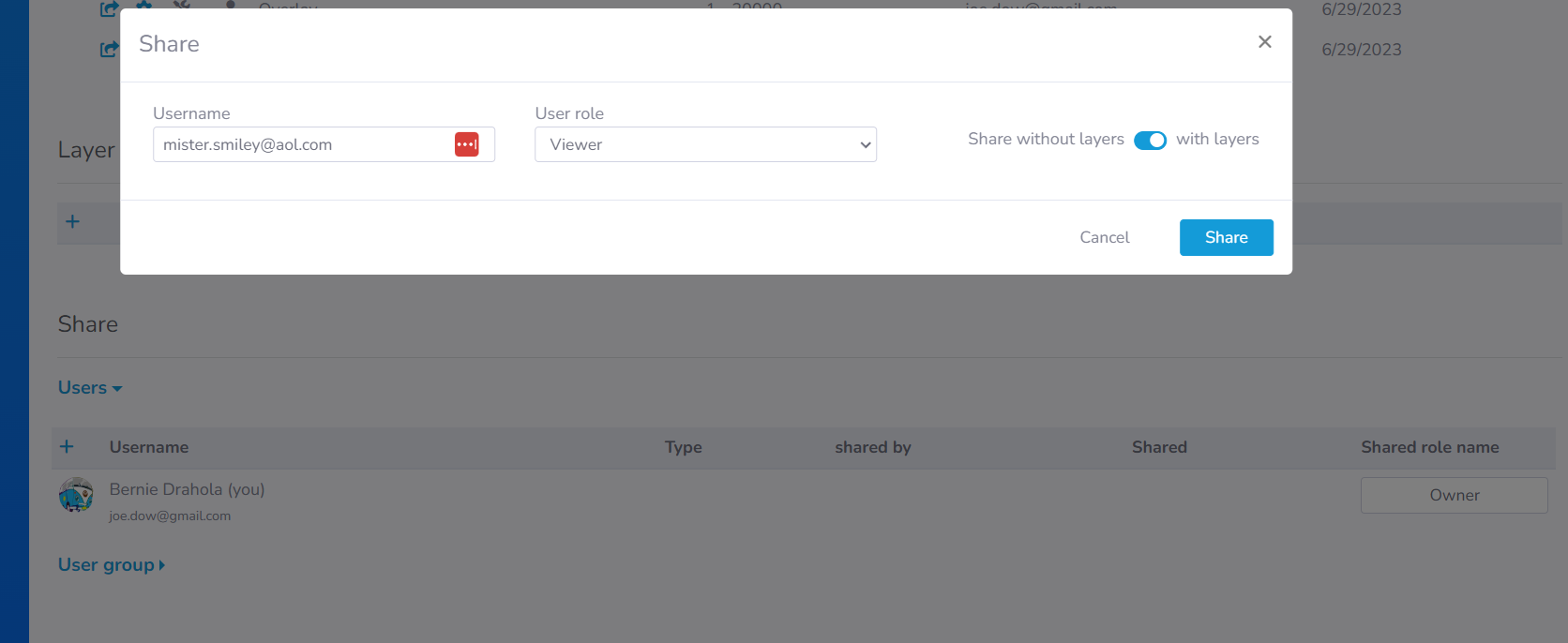This screenshot has width=1568, height=643.
Task: Click the email joe.dow@gmail.com
Action: click(x=170, y=516)
